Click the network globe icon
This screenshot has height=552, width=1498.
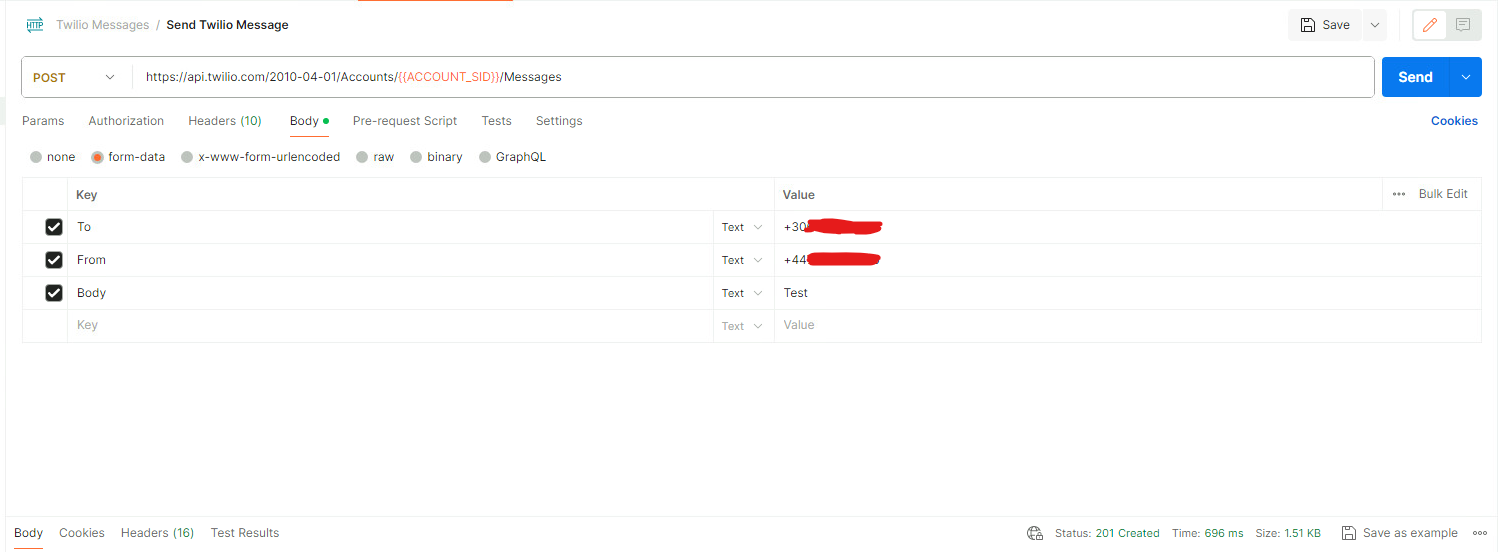tap(1035, 533)
